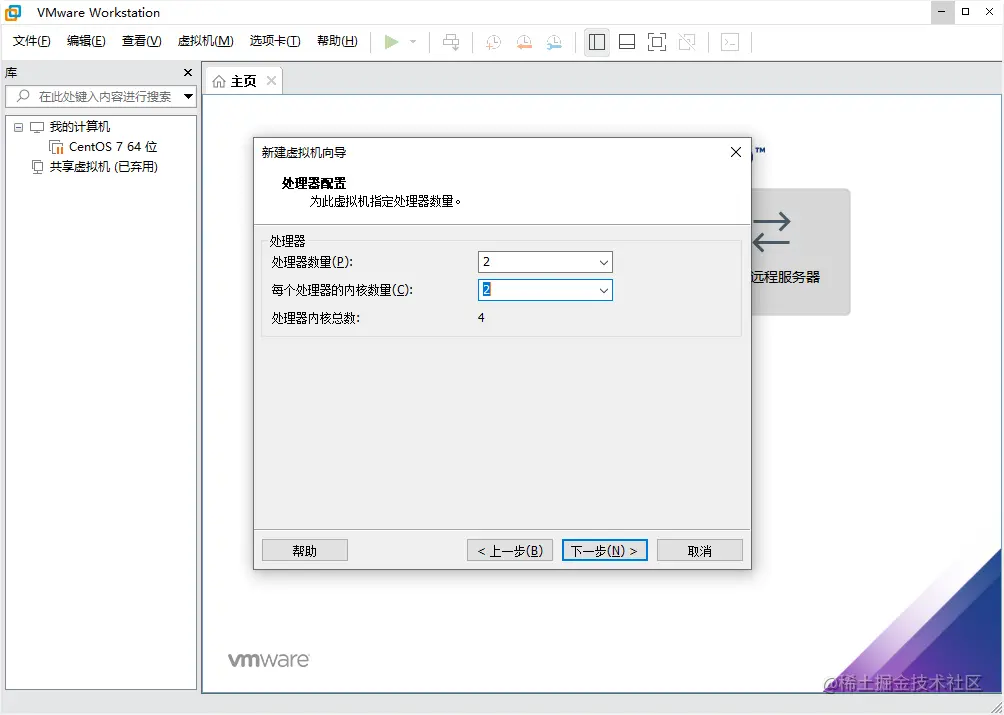Open the 选项卡(T) menu
The width and height of the screenshot is (1004, 715).
(x=275, y=42)
